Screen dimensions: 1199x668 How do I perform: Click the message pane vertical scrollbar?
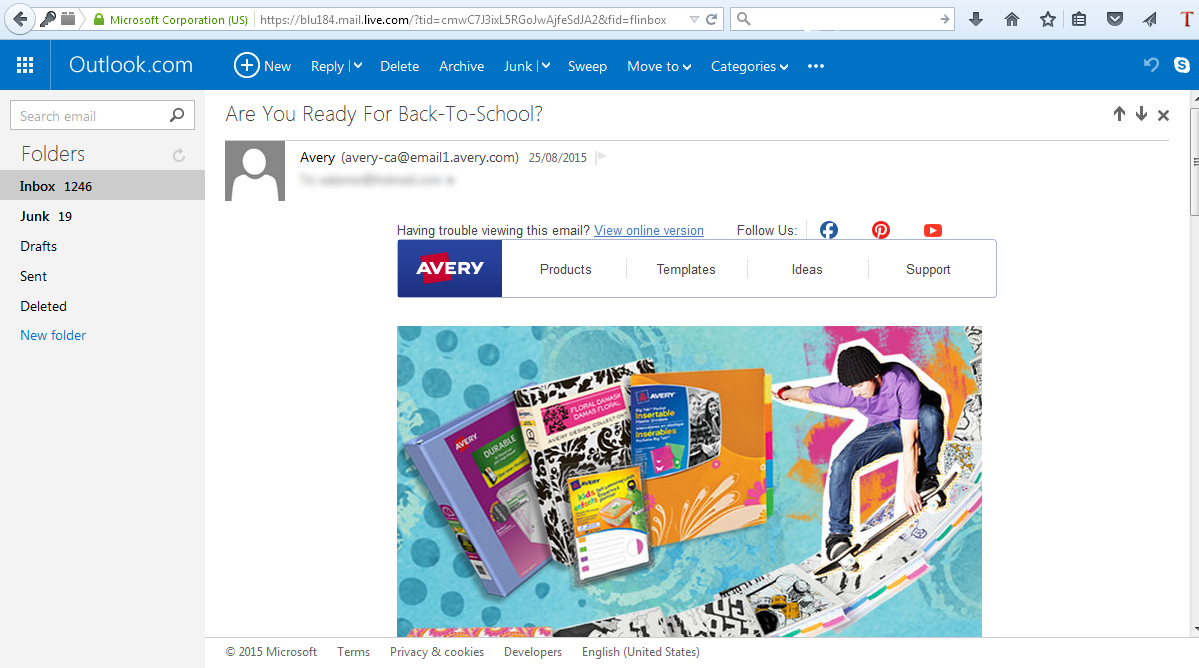click(1194, 162)
